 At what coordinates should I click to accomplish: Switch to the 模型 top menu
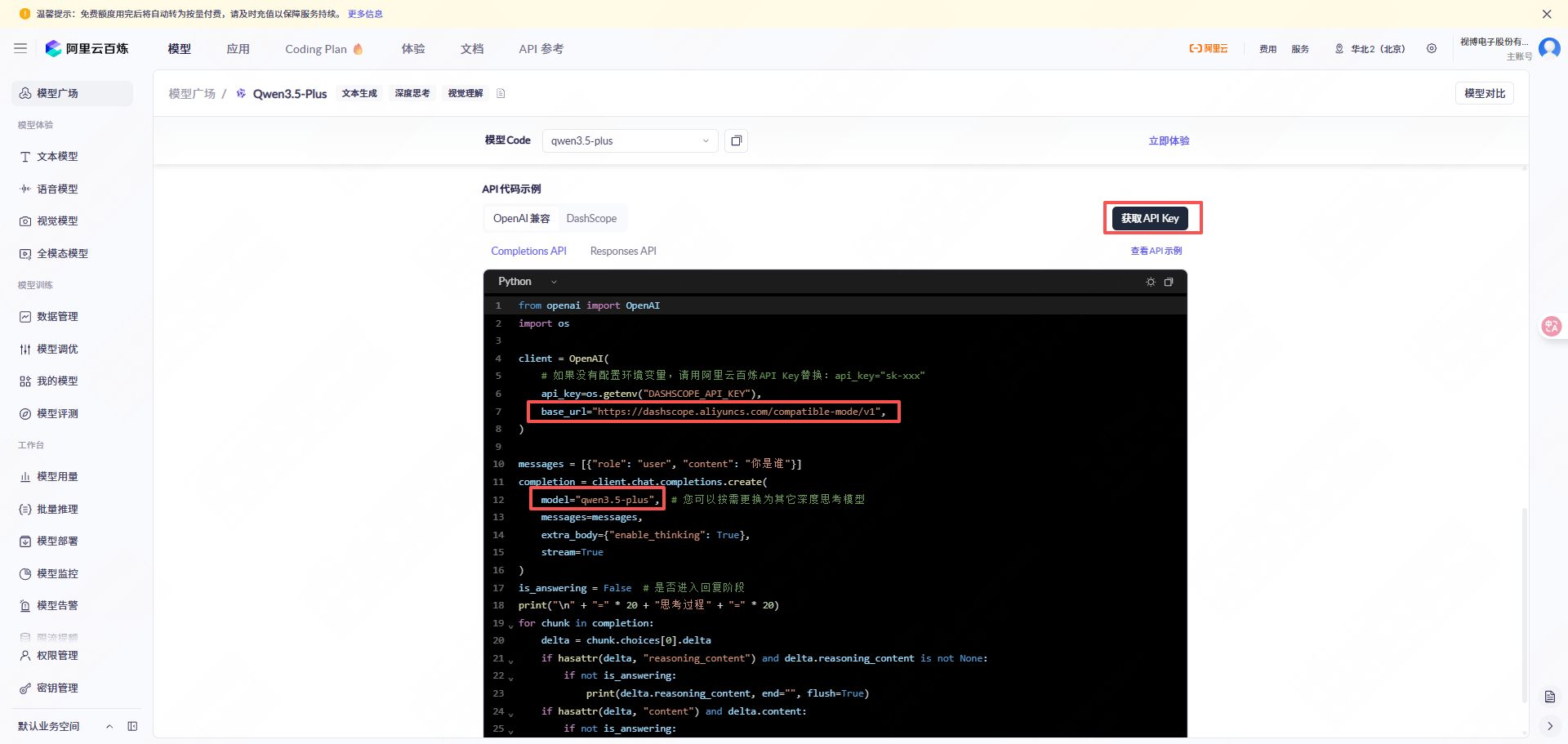click(180, 49)
